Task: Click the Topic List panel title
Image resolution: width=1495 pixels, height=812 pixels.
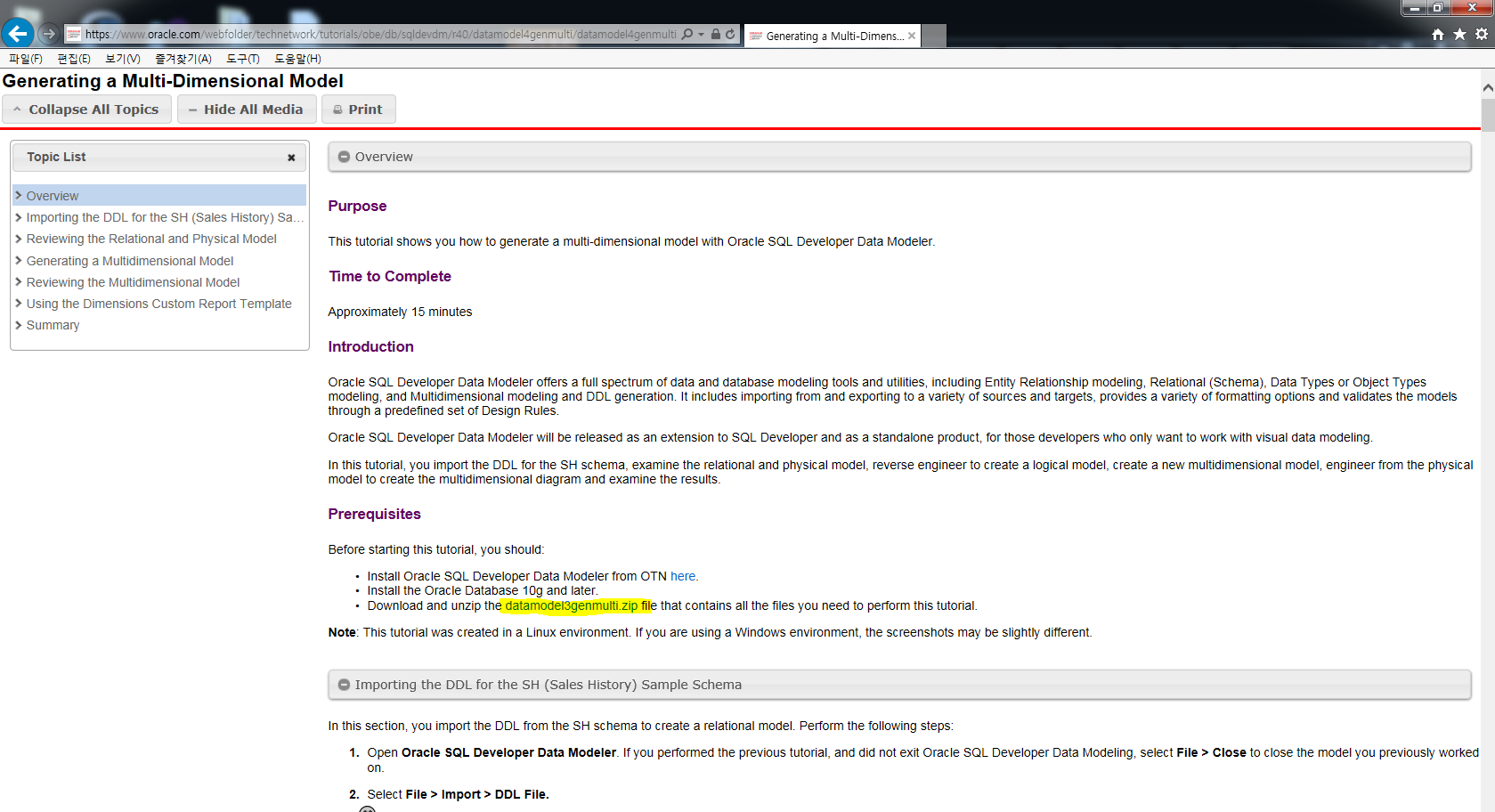Action: point(56,157)
